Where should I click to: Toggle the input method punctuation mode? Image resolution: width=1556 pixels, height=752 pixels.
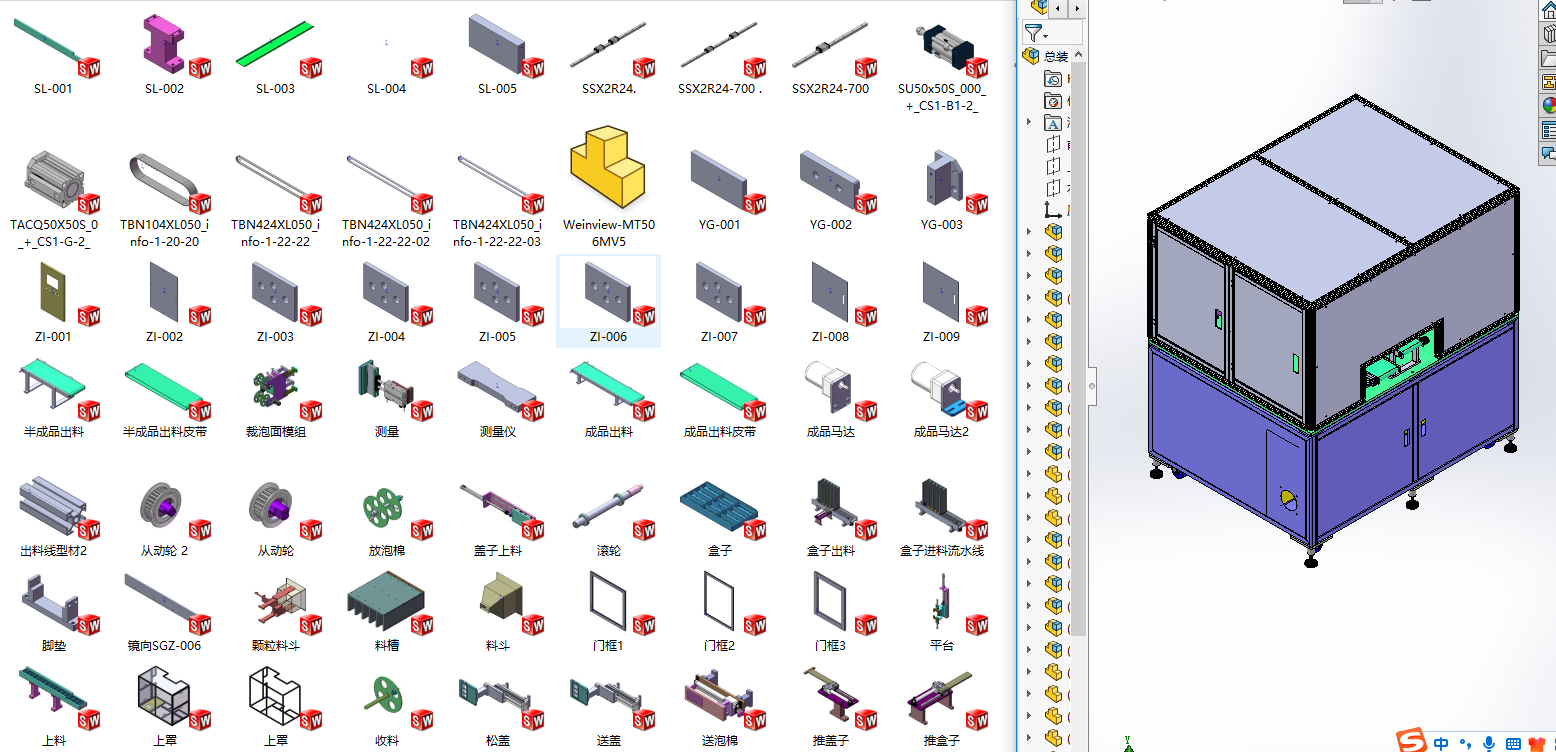1465,745
